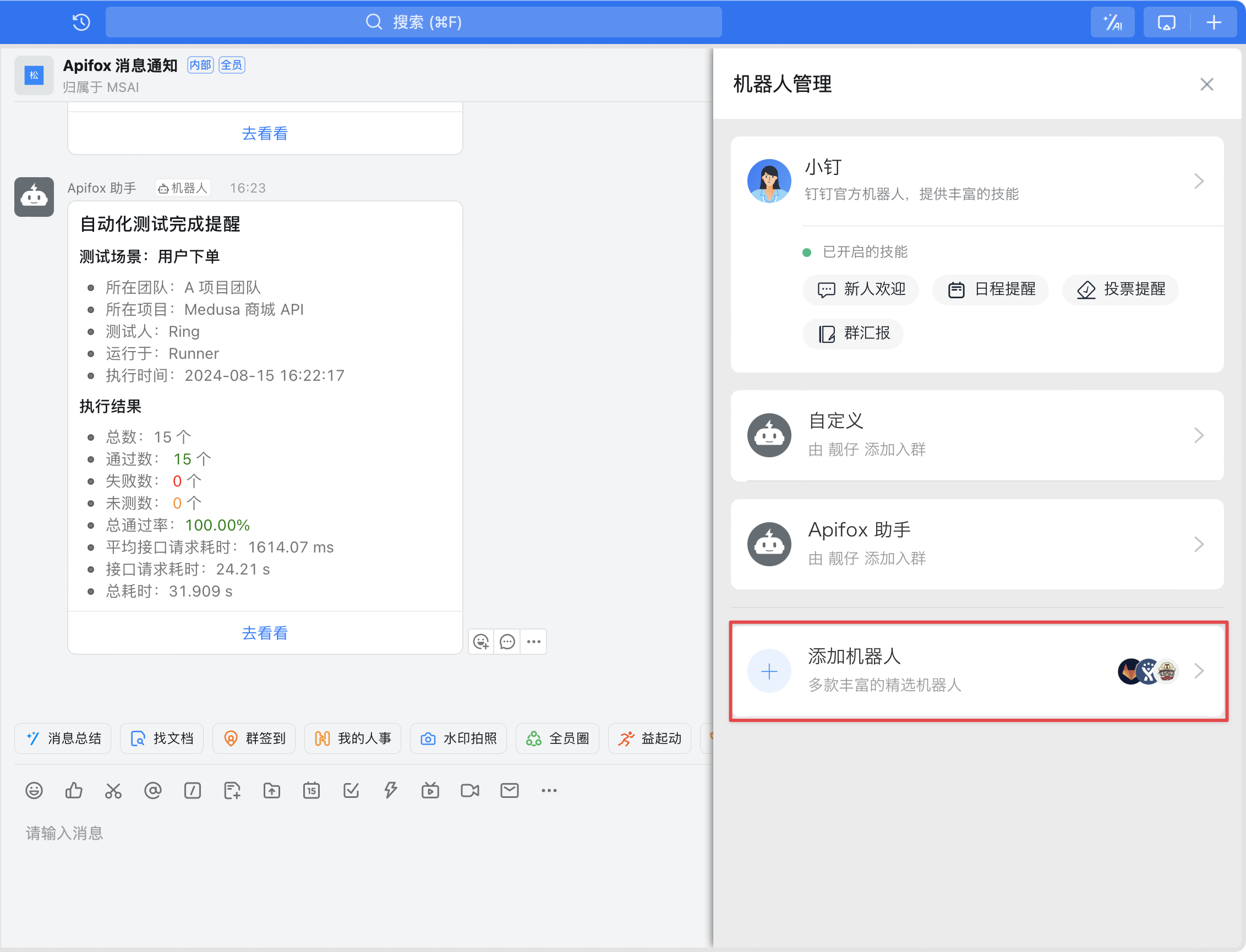Toggle the 日程提醒 skill

click(990, 289)
